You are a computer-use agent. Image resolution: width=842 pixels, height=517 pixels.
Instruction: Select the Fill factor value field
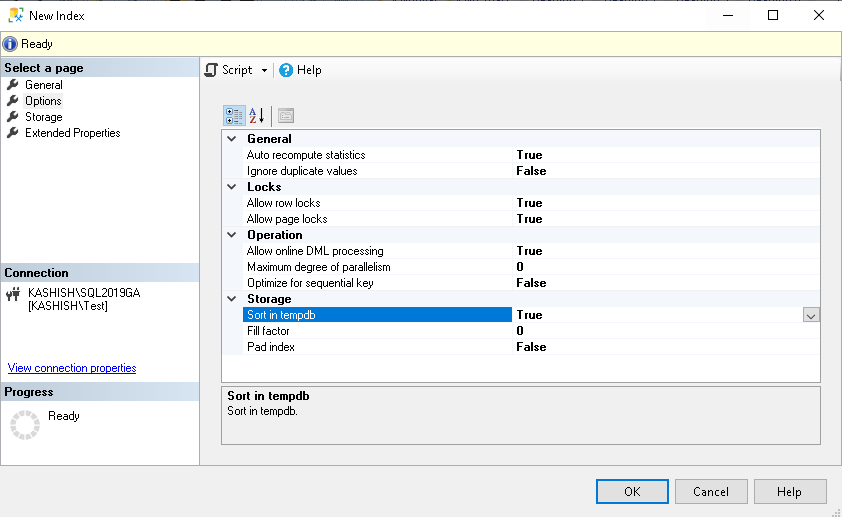660,331
